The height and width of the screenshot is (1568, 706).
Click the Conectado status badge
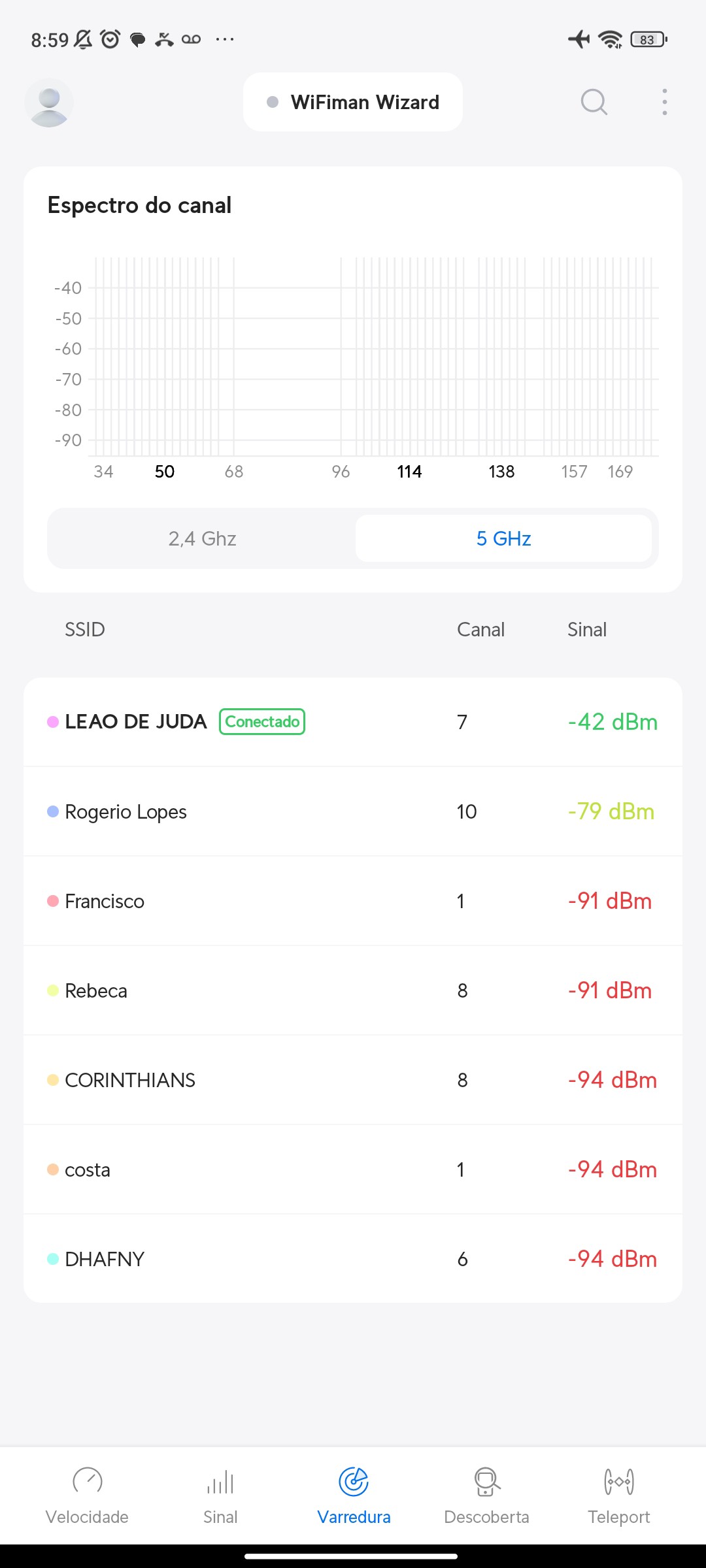tap(262, 722)
